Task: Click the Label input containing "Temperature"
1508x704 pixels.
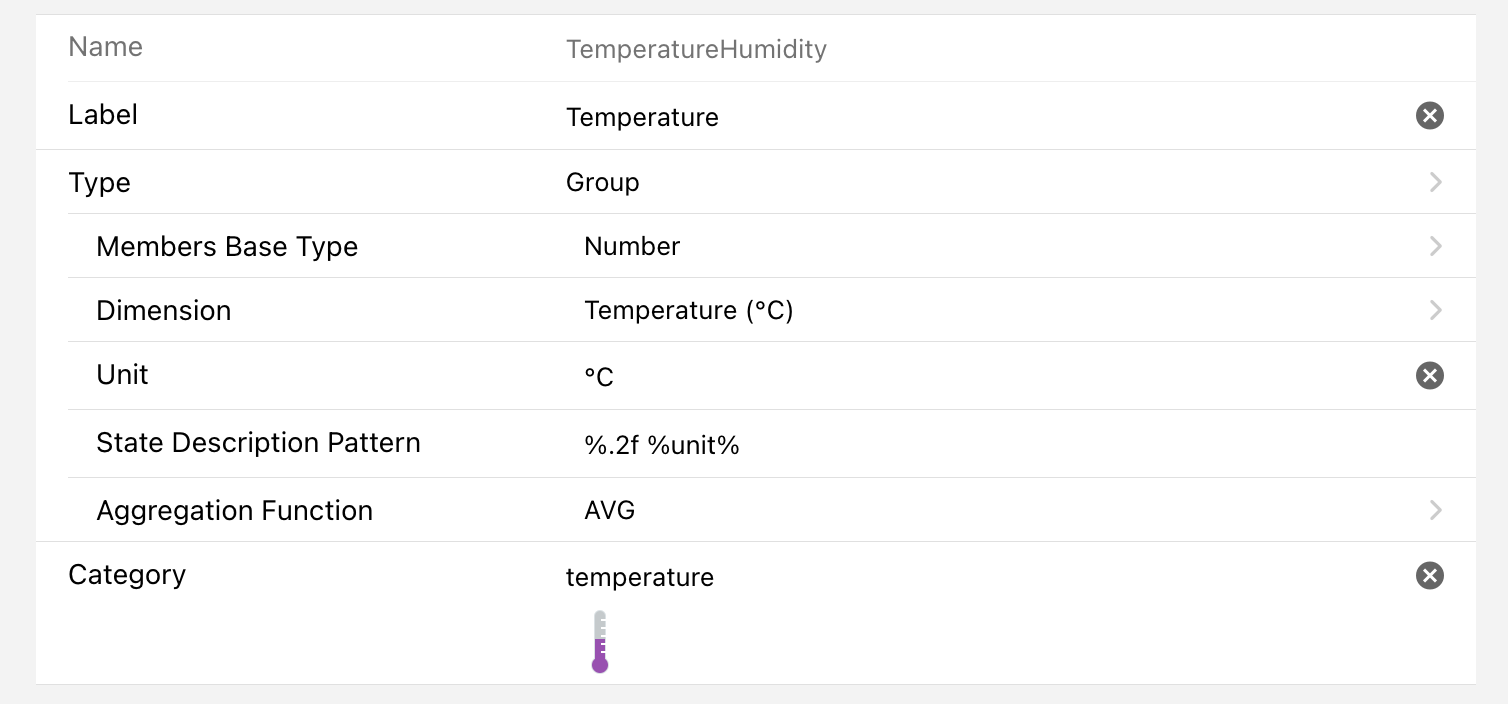Action: coord(642,117)
